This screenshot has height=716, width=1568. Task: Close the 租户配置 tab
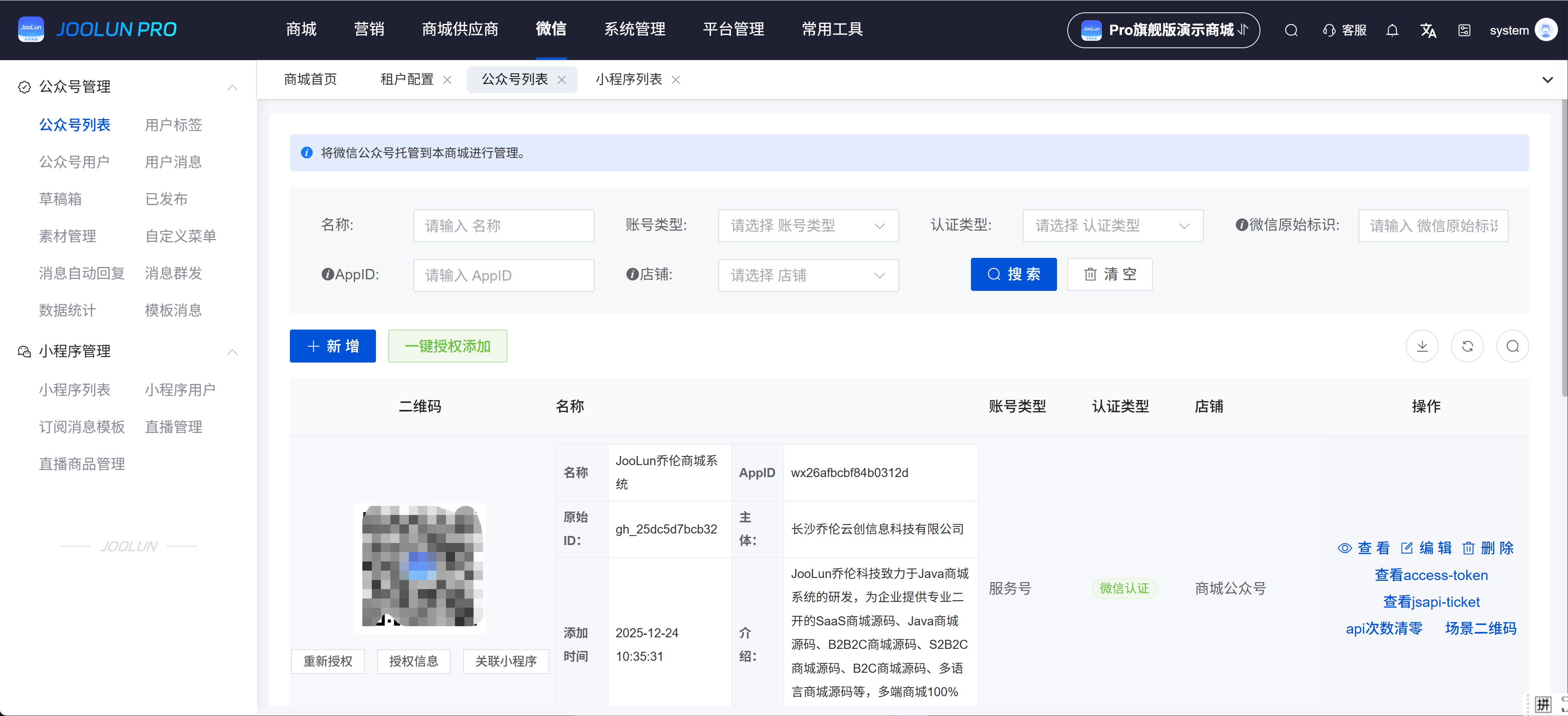tap(448, 80)
